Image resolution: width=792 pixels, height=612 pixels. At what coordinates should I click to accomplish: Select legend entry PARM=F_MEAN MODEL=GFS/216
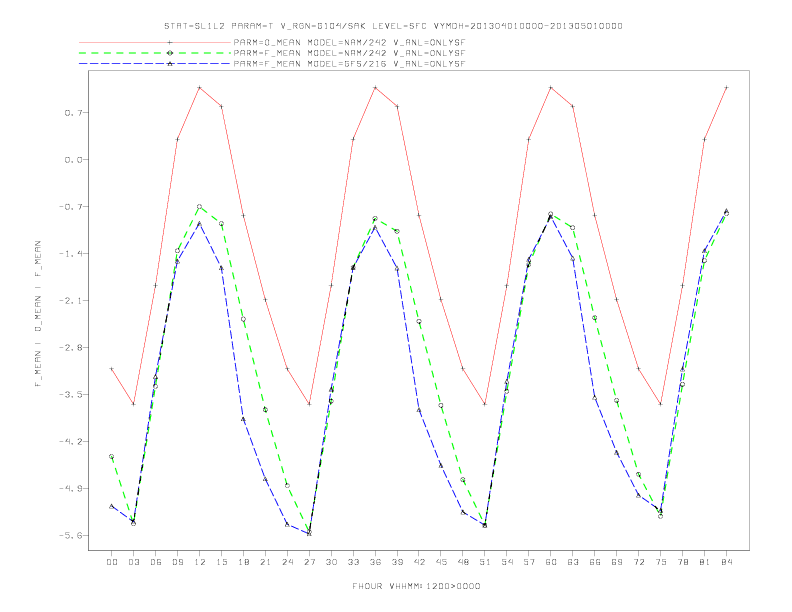349,64
